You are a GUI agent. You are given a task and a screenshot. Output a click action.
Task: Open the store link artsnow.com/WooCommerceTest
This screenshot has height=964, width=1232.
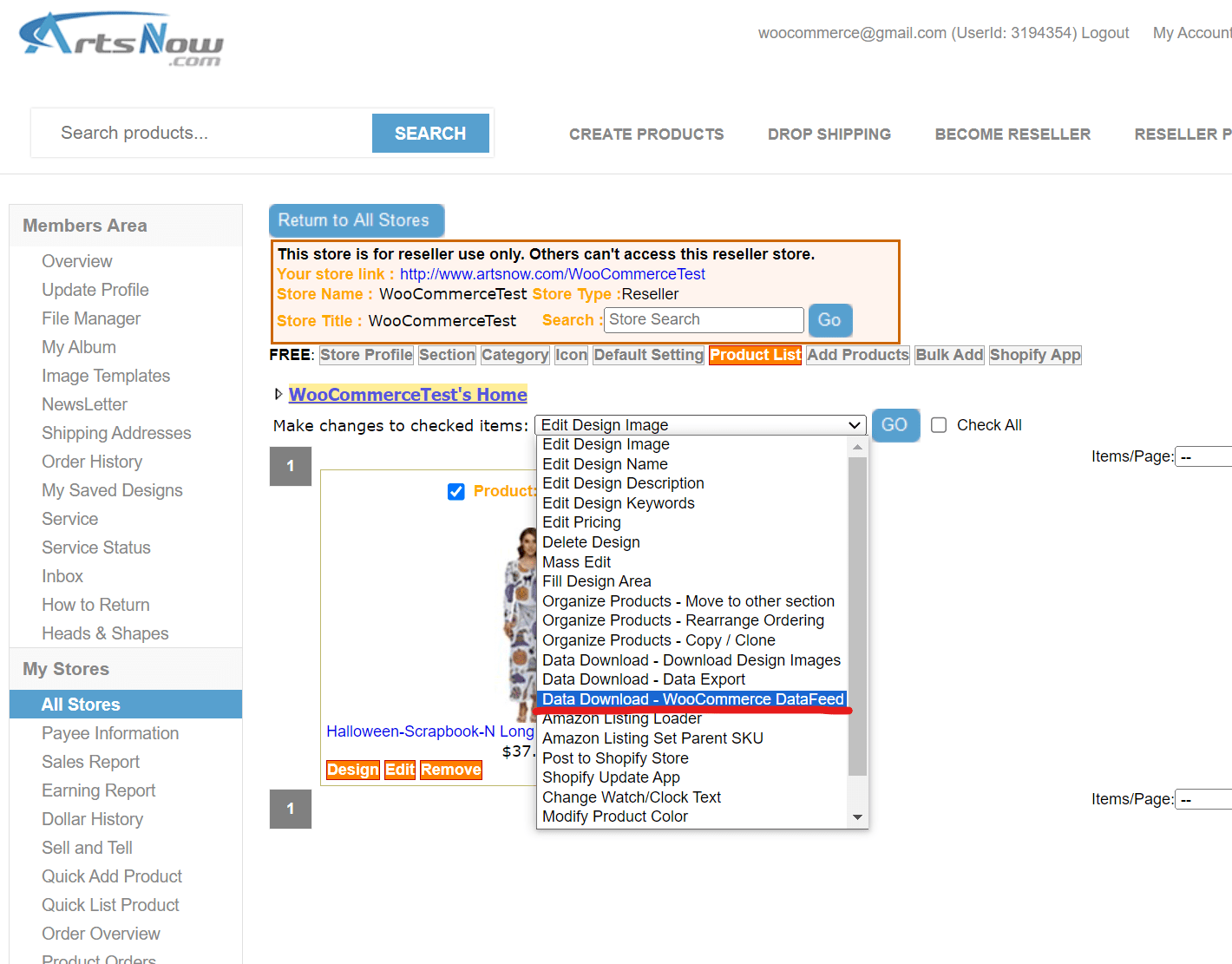553,274
